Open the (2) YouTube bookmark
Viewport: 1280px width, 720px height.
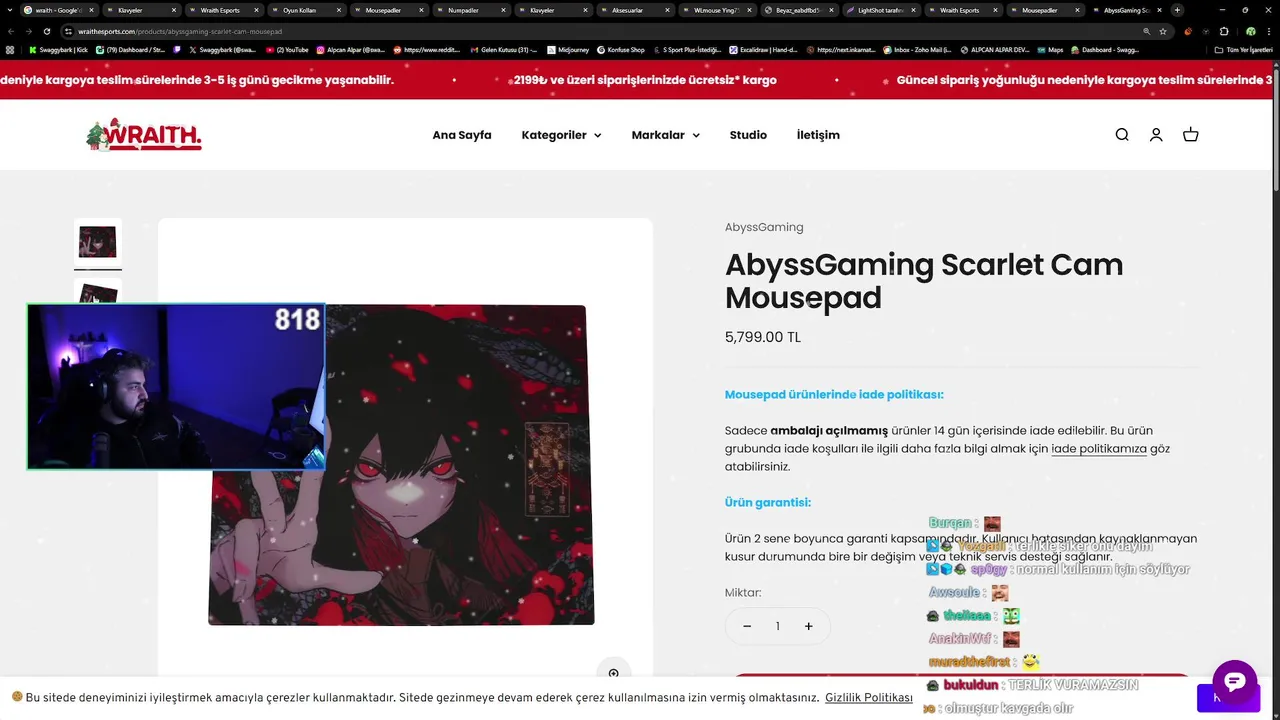pyautogui.click(x=288, y=49)
